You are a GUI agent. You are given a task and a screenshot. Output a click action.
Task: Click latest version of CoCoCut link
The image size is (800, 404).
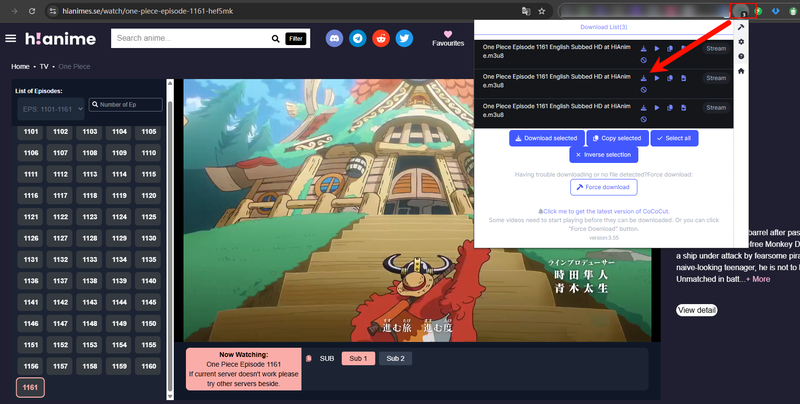point(604,211)
